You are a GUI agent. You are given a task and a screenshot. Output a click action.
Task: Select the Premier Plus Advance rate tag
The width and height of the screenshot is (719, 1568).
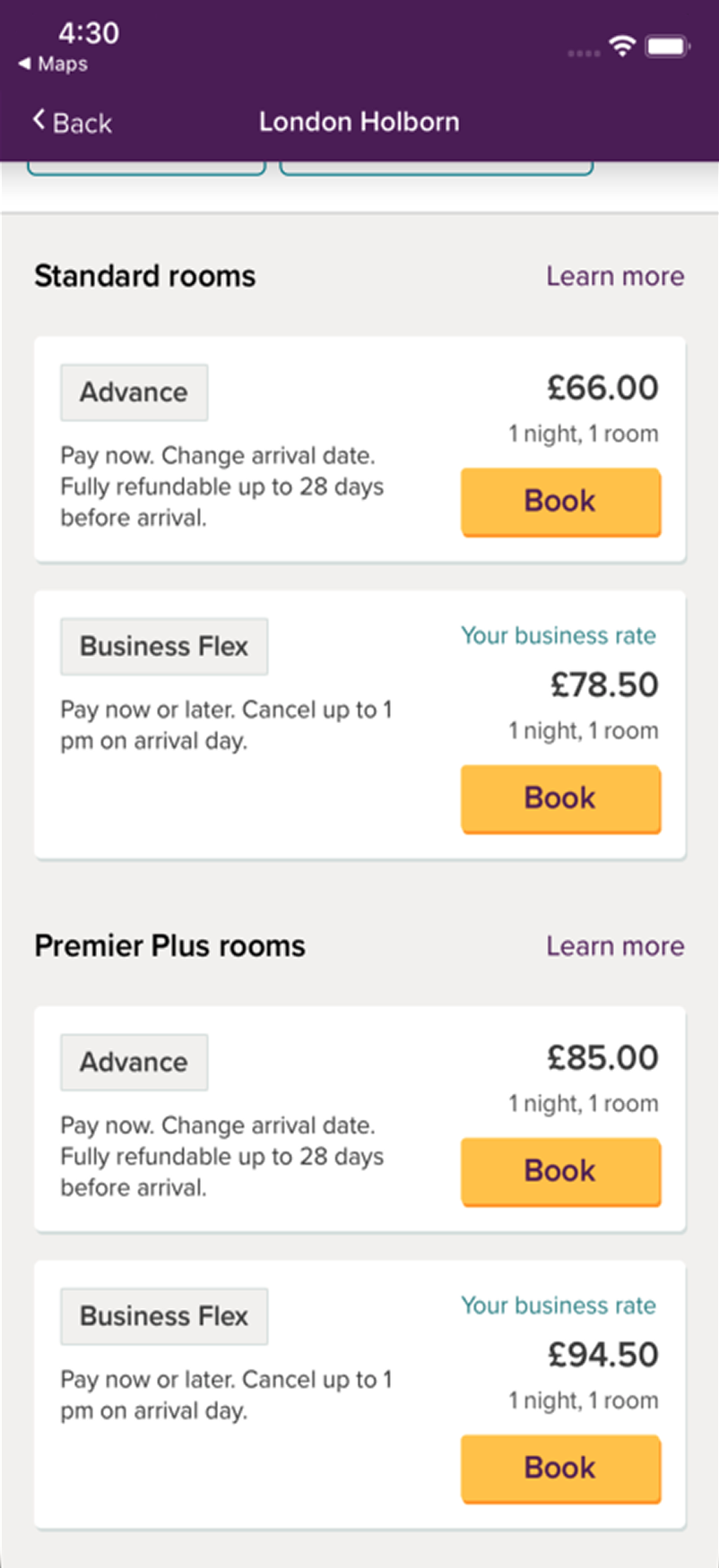[134, 1063]
